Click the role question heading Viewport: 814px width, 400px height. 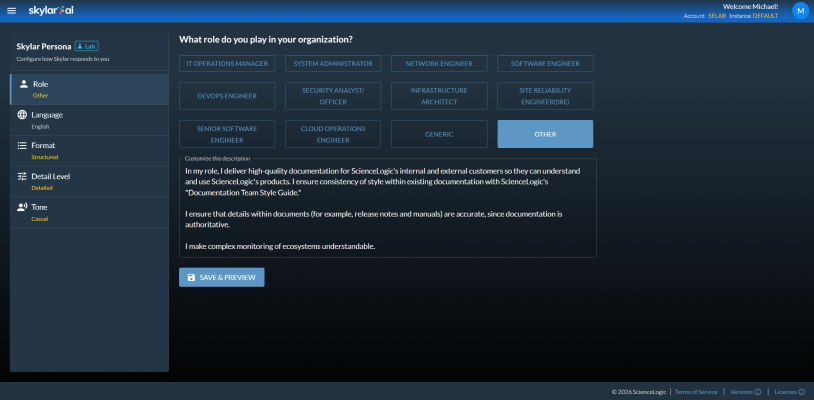266,39
